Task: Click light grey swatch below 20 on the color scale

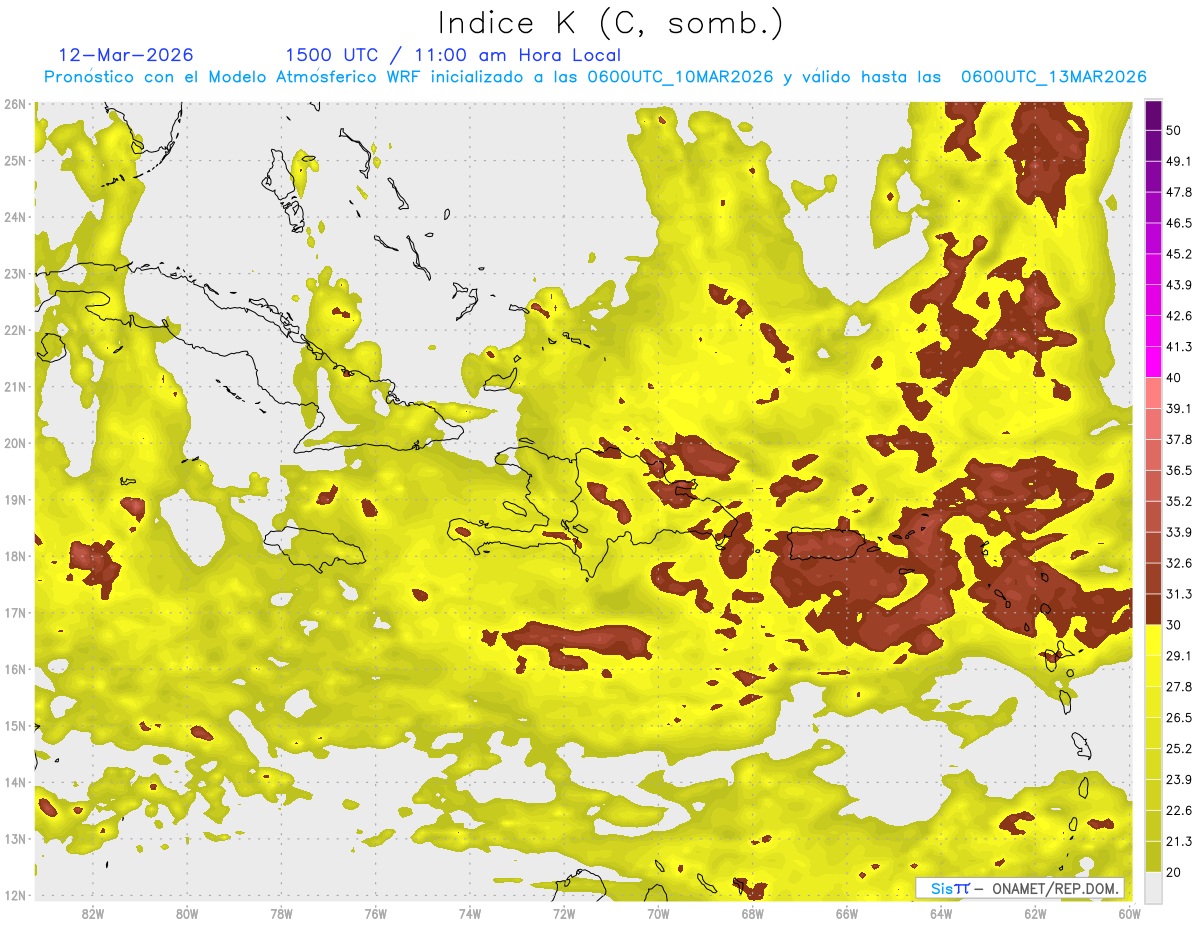Action: click(1153, 886)
